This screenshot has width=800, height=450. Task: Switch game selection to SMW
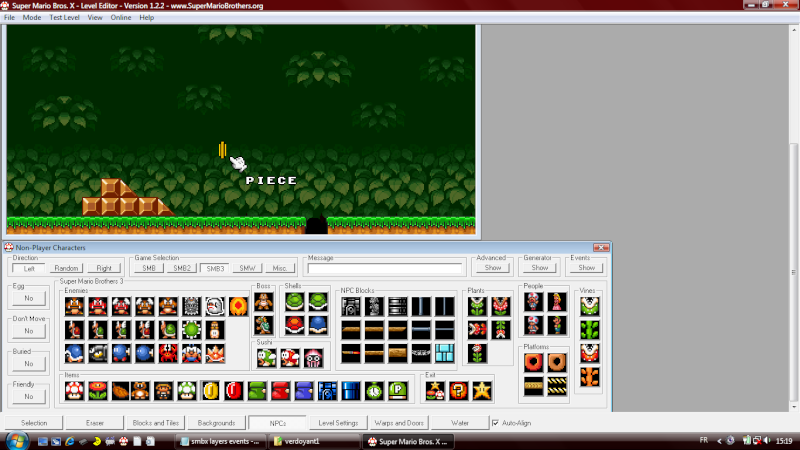[x=247, y=268]
